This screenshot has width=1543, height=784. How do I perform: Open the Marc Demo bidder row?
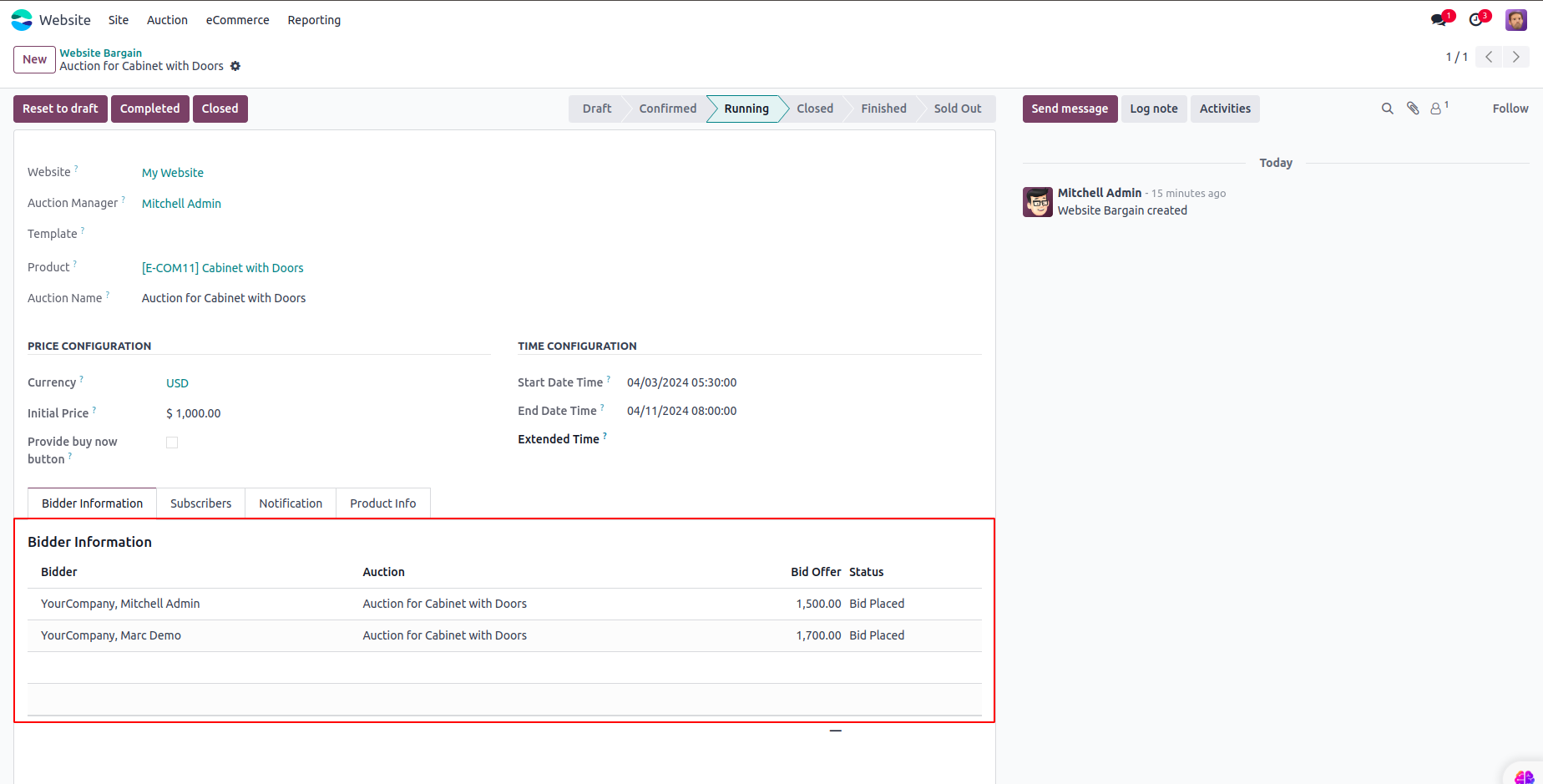(x=504, y=635)
